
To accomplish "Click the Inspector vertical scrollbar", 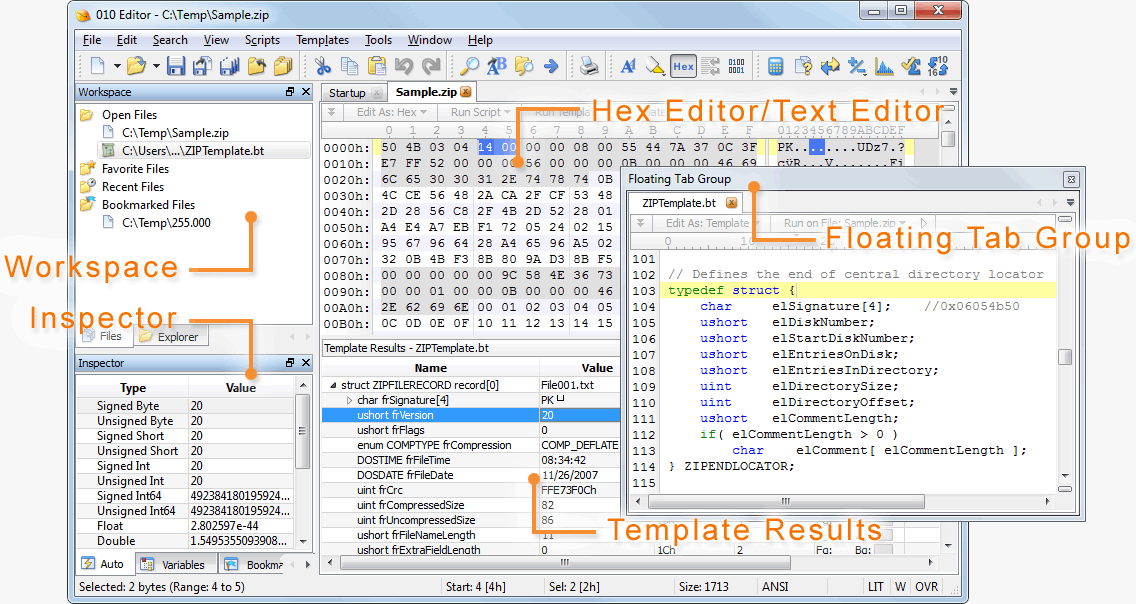I will coord(303,464).
